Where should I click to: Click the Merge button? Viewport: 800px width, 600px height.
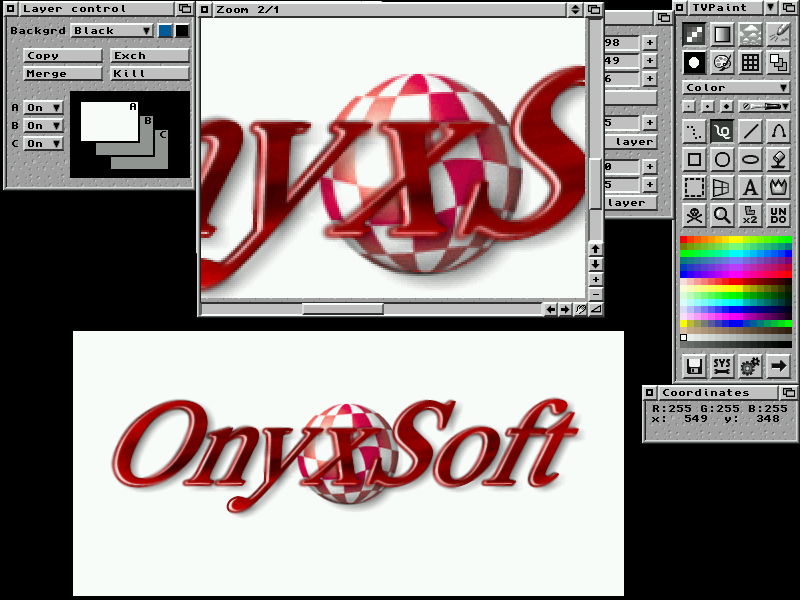pos(63,73)
